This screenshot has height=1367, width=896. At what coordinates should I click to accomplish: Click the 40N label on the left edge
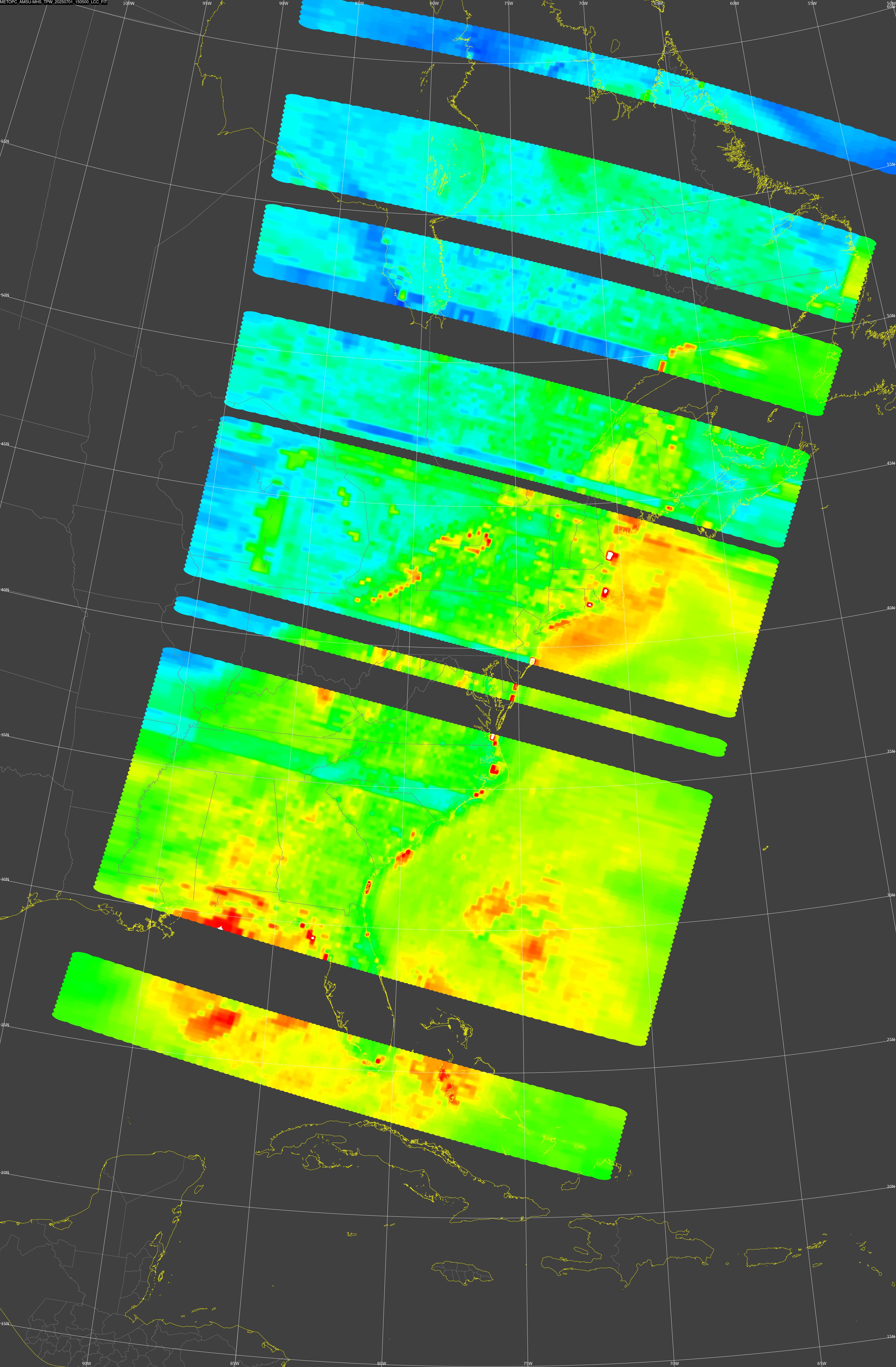click(5, 590)
